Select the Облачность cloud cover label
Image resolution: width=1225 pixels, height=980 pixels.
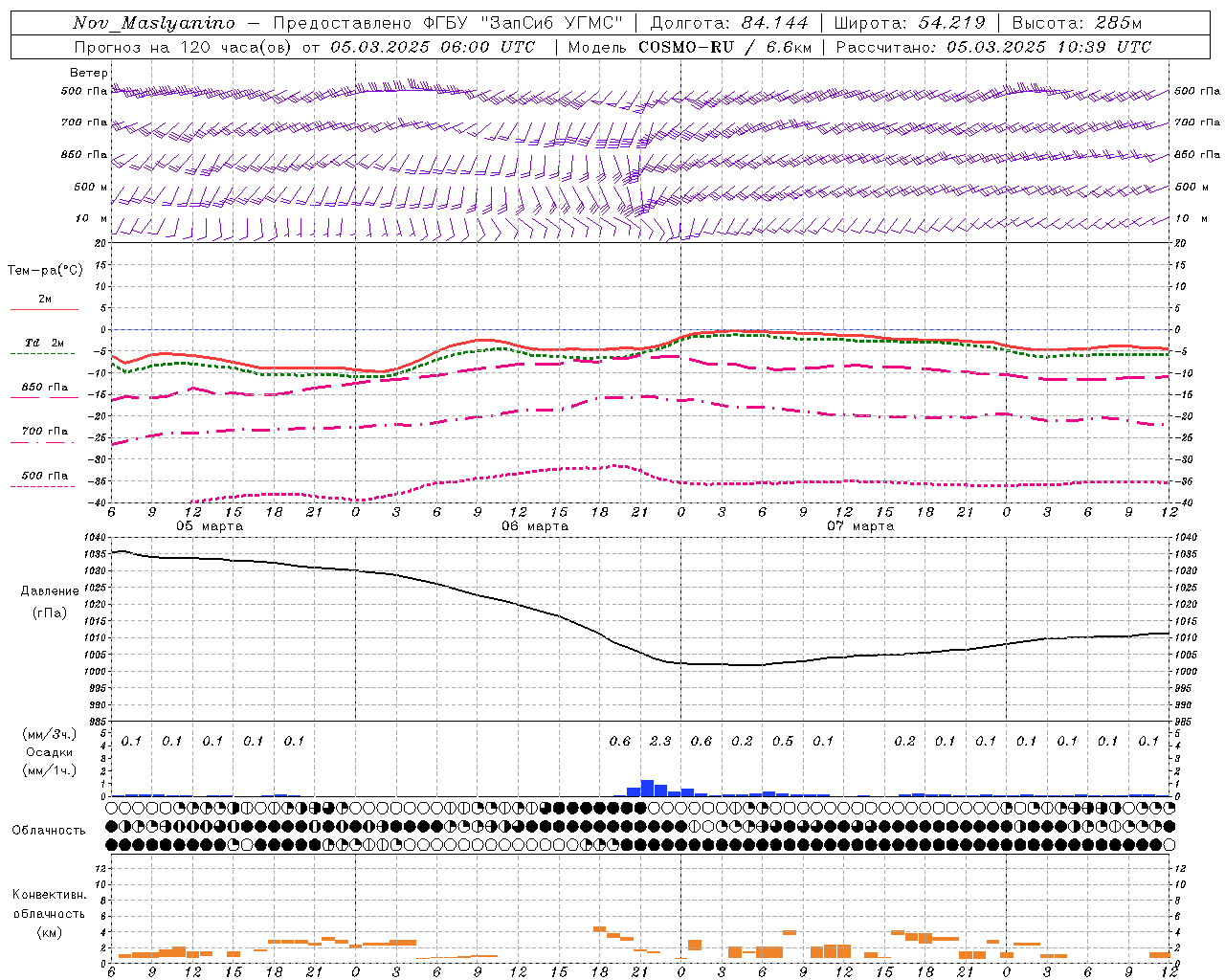pos(49,831)
